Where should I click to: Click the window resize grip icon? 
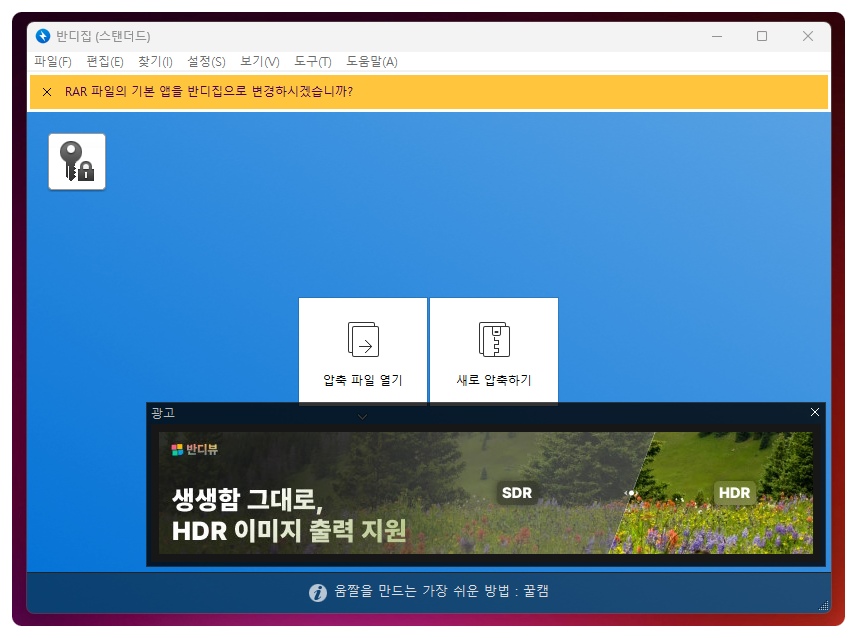[823, 605]
